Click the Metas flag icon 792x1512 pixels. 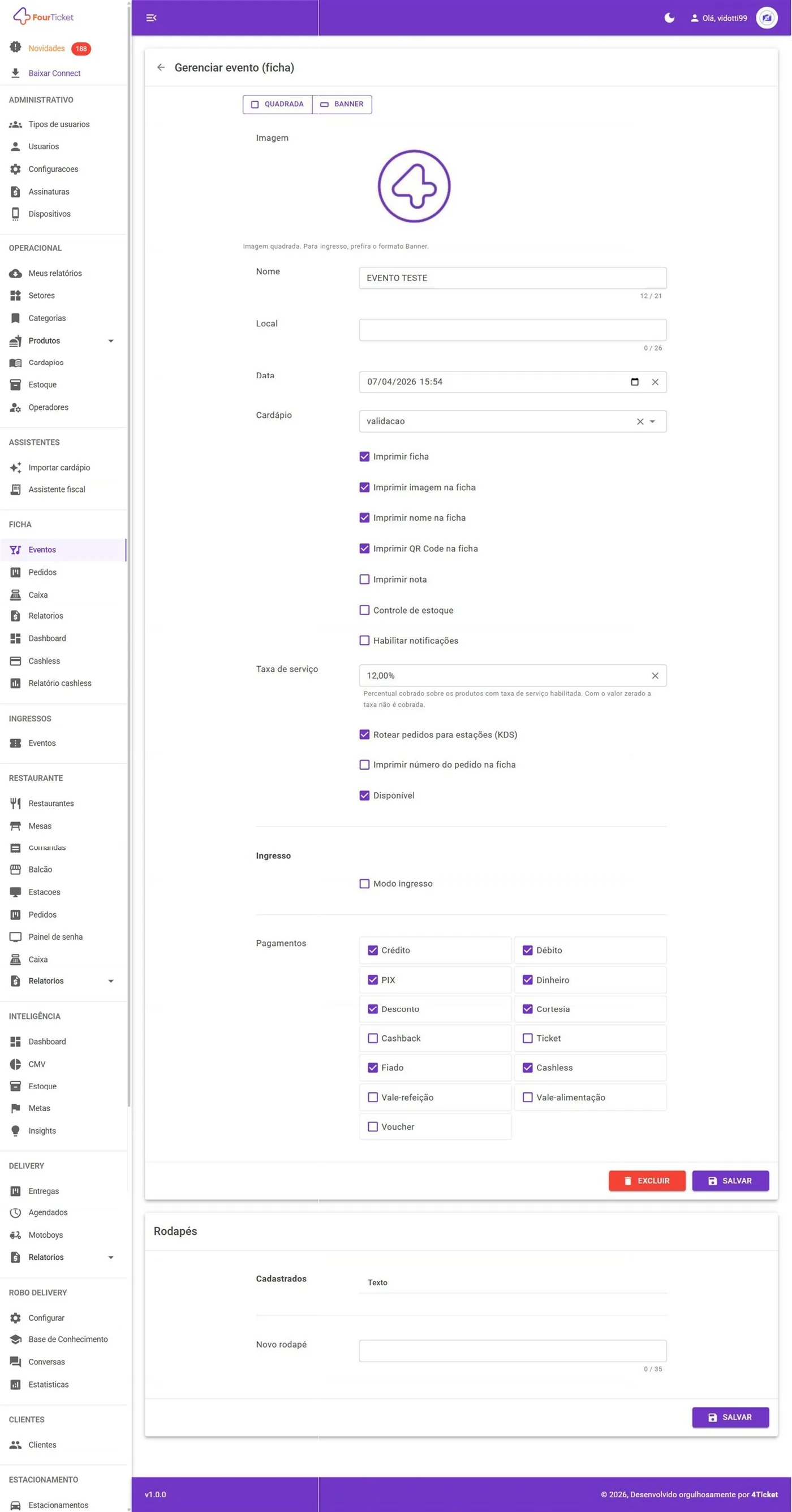(x=15, y=1108)
